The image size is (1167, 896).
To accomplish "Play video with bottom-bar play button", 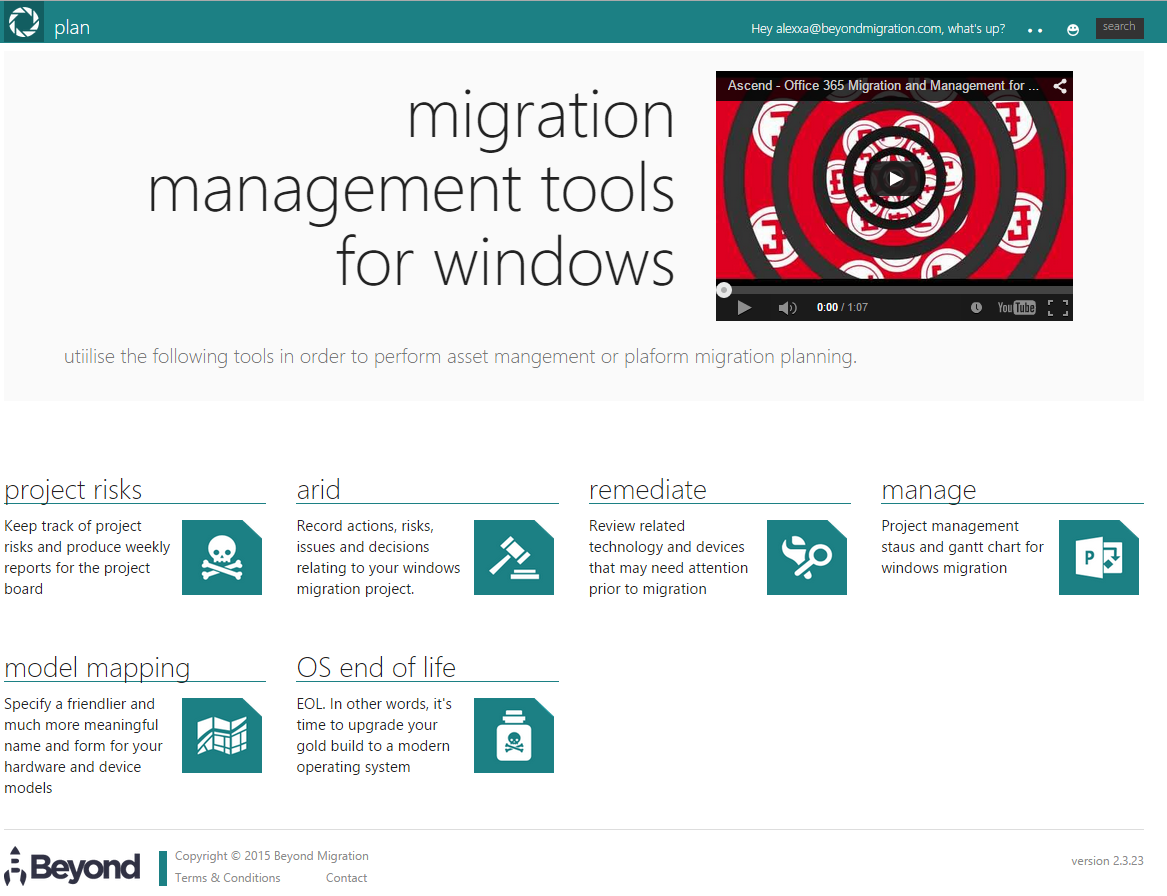I will tap(744, 307).
